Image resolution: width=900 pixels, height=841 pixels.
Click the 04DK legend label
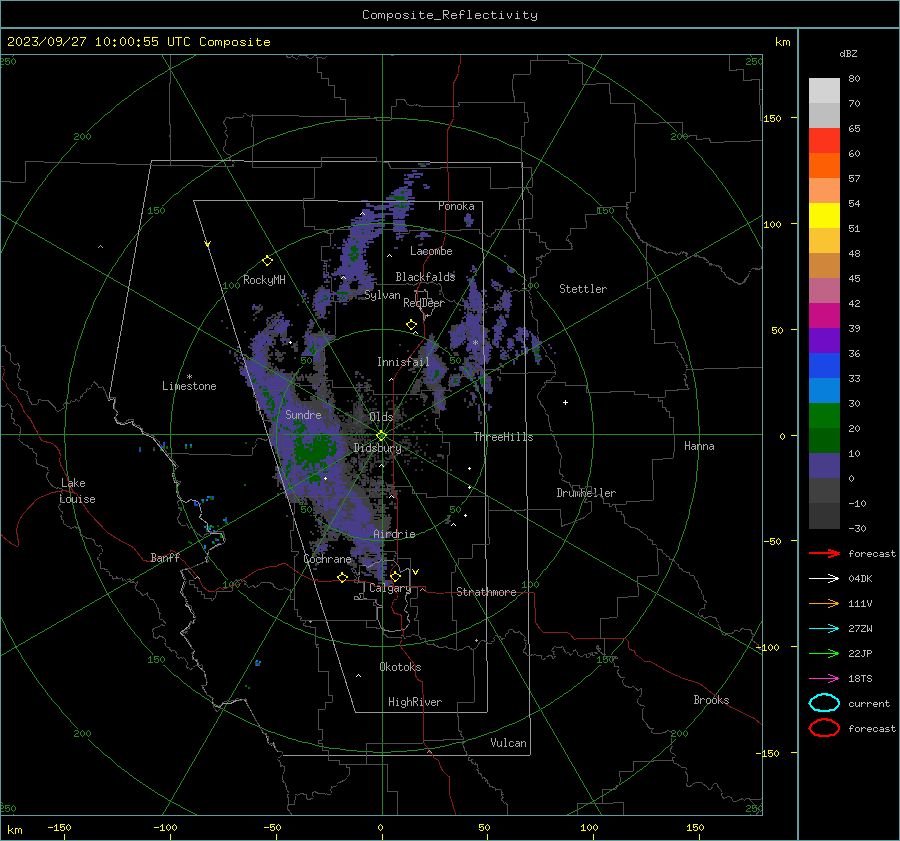860,579
